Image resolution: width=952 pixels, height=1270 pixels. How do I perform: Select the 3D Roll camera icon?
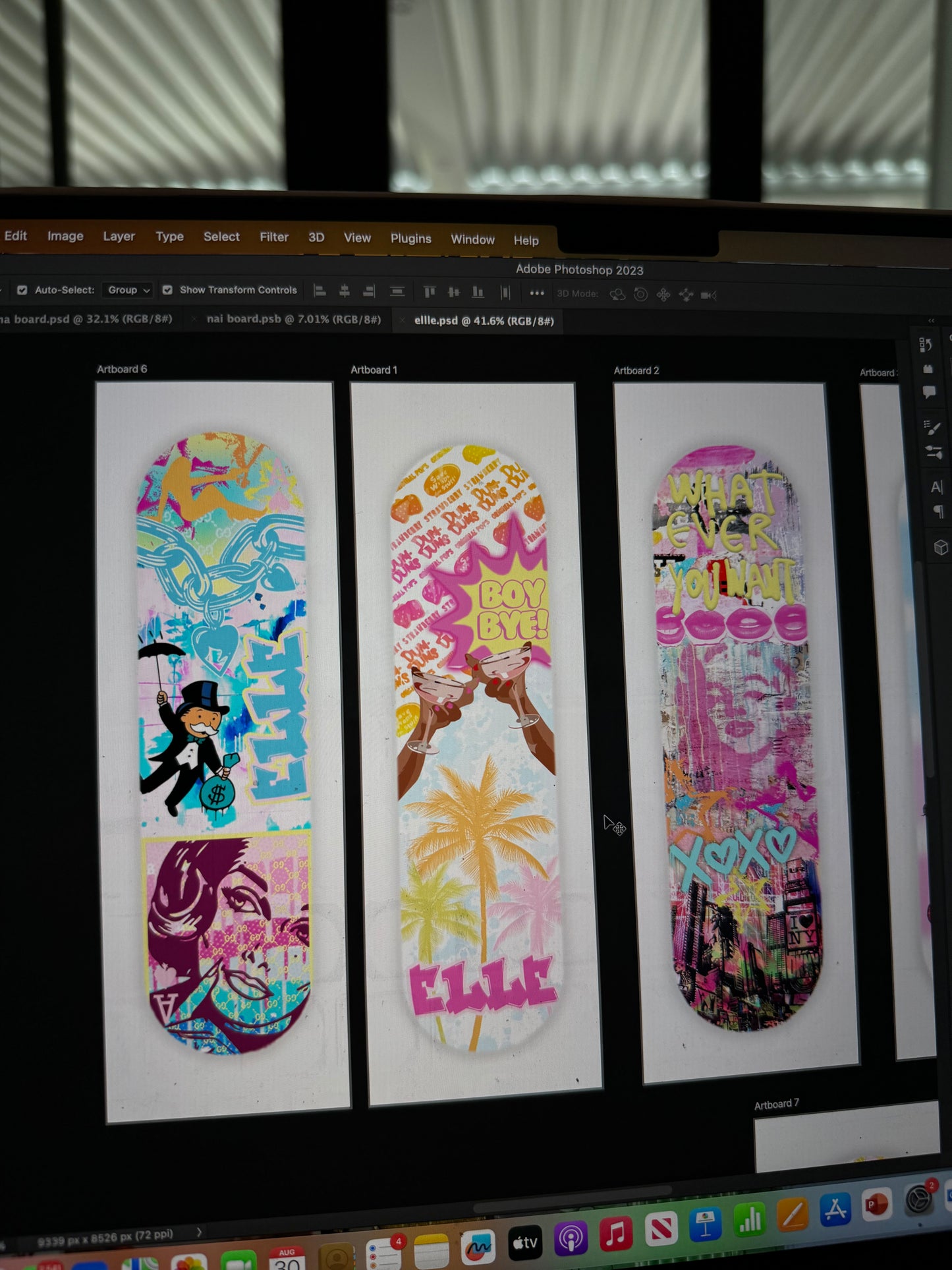click(x=640, y=295)
